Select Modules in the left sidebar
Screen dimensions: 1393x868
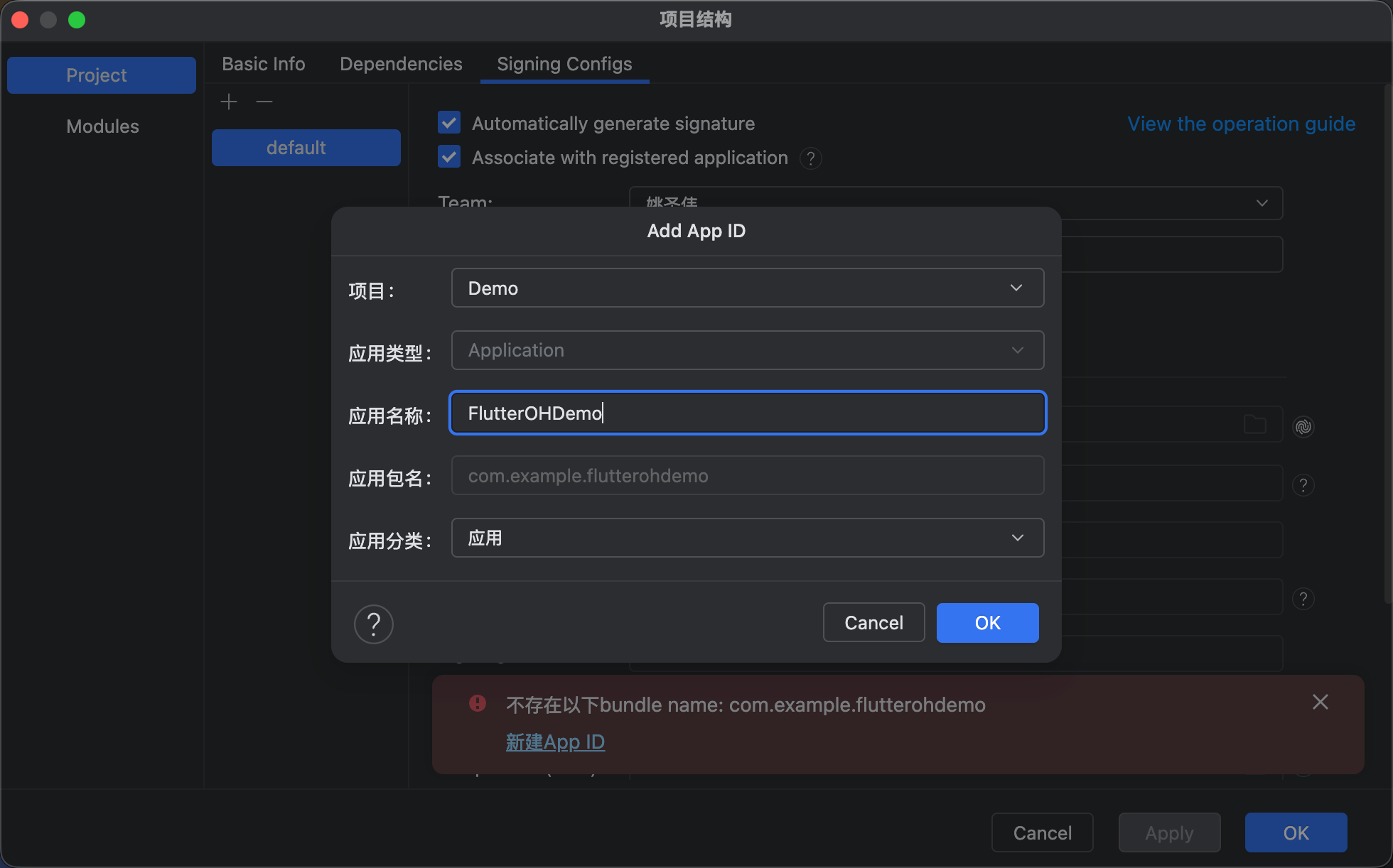click(x=102, y=126)
